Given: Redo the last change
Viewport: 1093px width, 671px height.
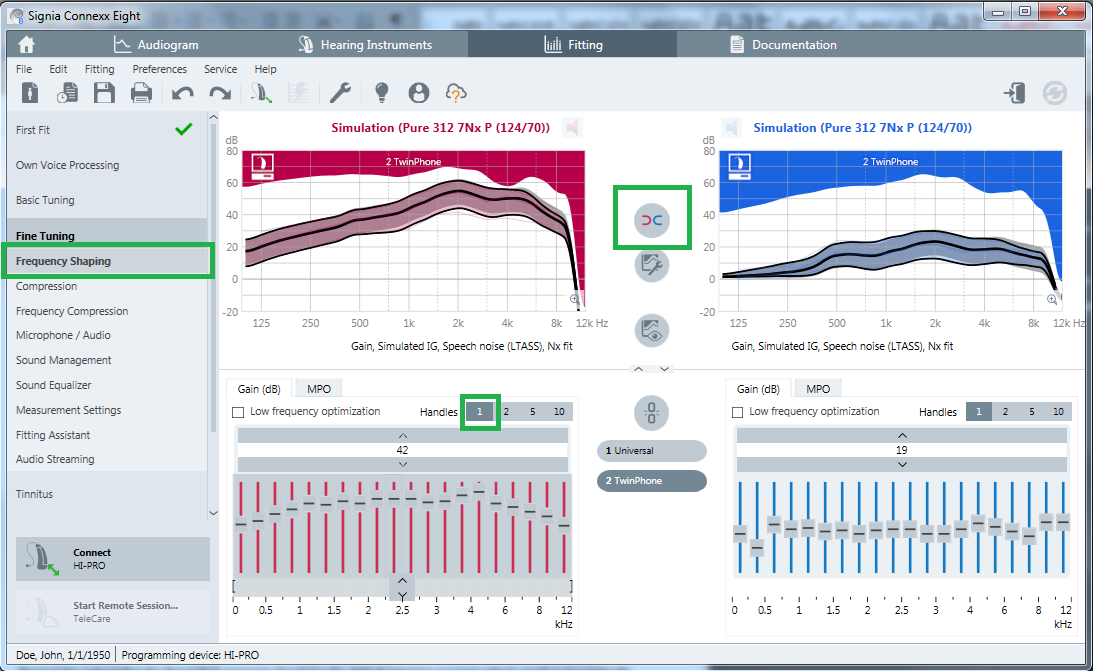Looking at the screenshot, I should coord(220,93).
